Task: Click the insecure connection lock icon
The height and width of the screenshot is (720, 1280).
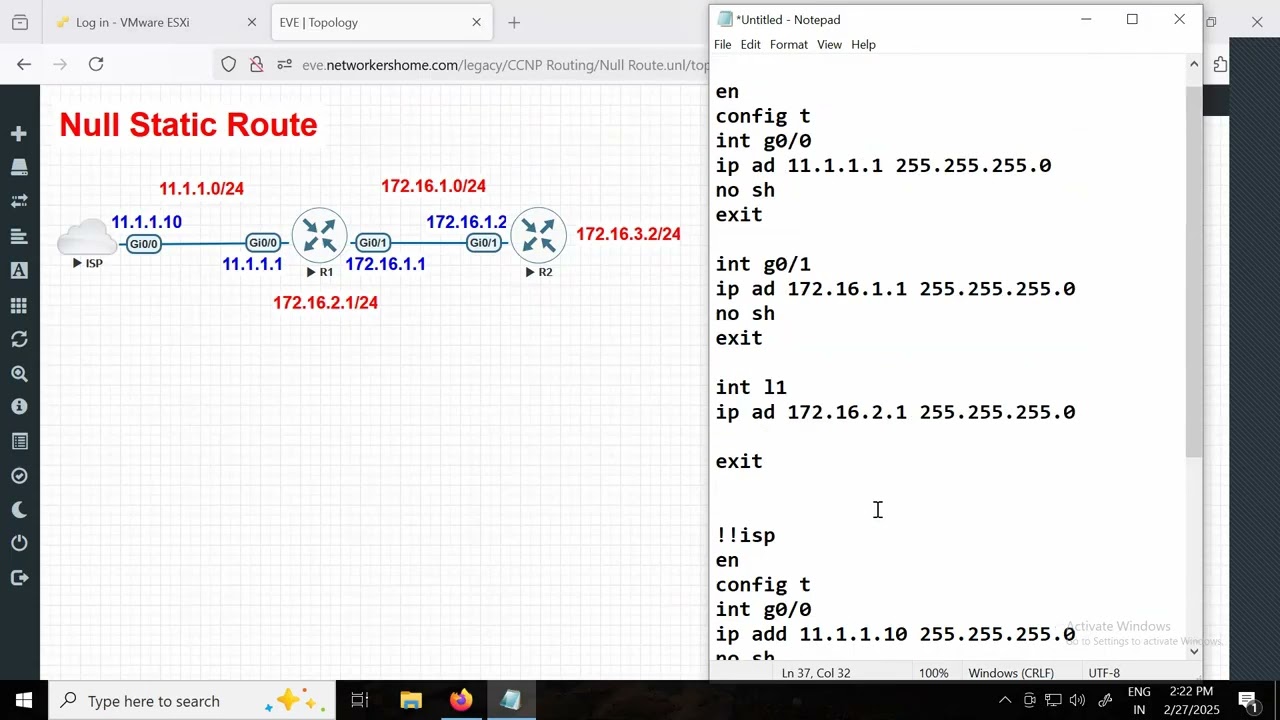Action: tap(257, 65)
